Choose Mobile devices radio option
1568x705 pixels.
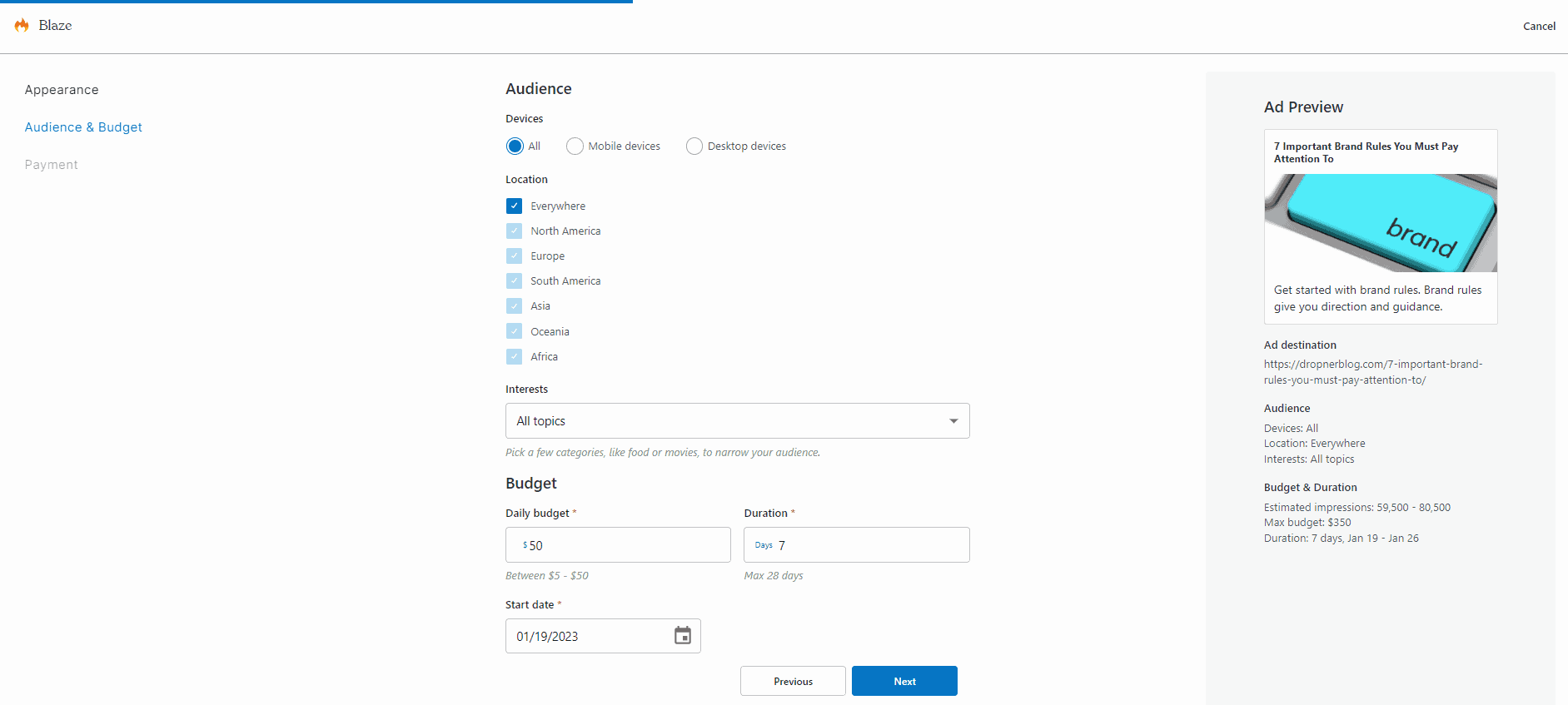(575, 146)
